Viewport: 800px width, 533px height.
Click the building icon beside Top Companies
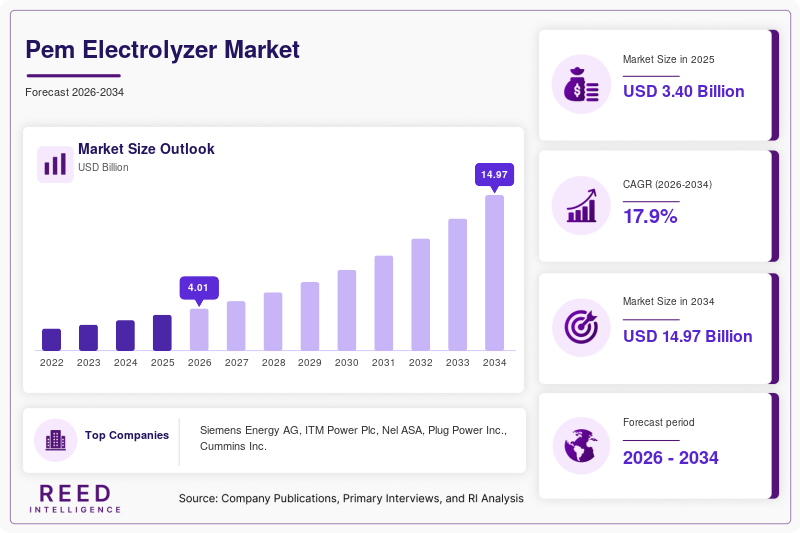pyautogui.click(x=56, y=440)
